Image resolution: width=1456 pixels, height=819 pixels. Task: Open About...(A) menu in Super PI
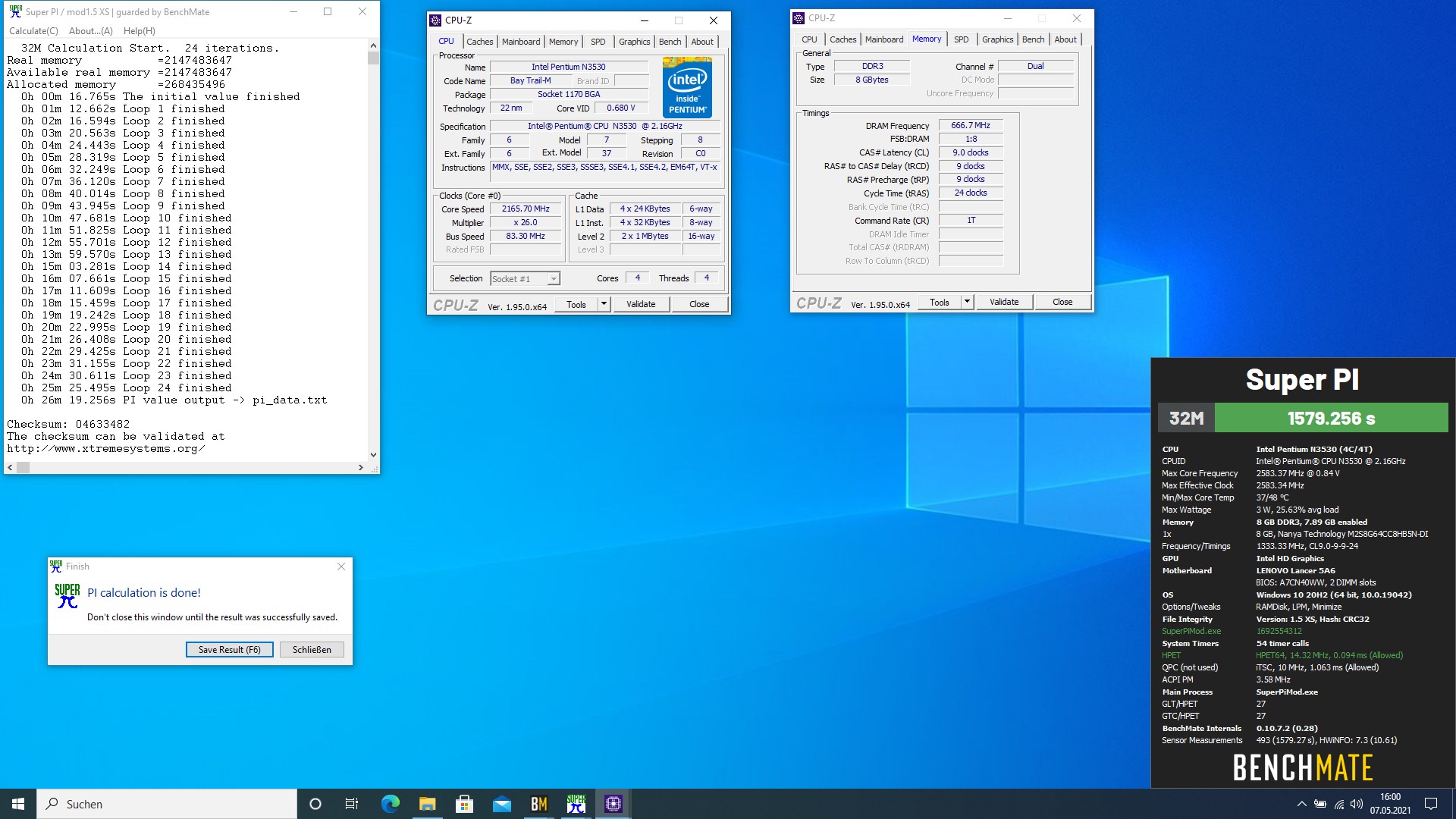(91, 31)
